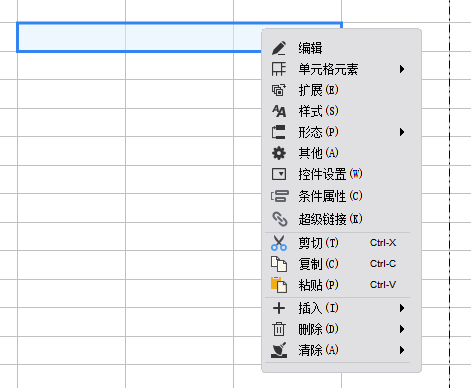Expand the 形态(P) submenu arrow

tap(402, 132)
